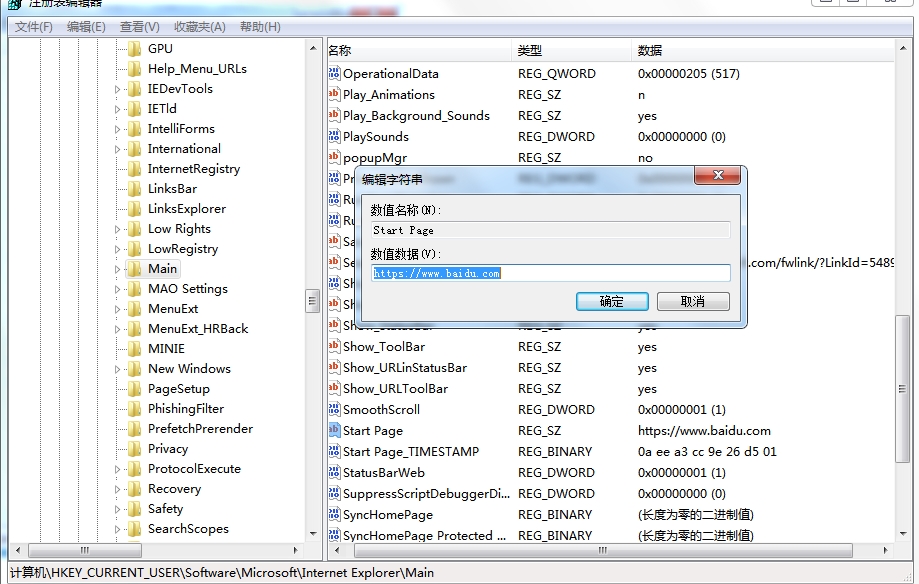
Task: Open the 收藏夹(A) menu
Action: tap(200, 27)
